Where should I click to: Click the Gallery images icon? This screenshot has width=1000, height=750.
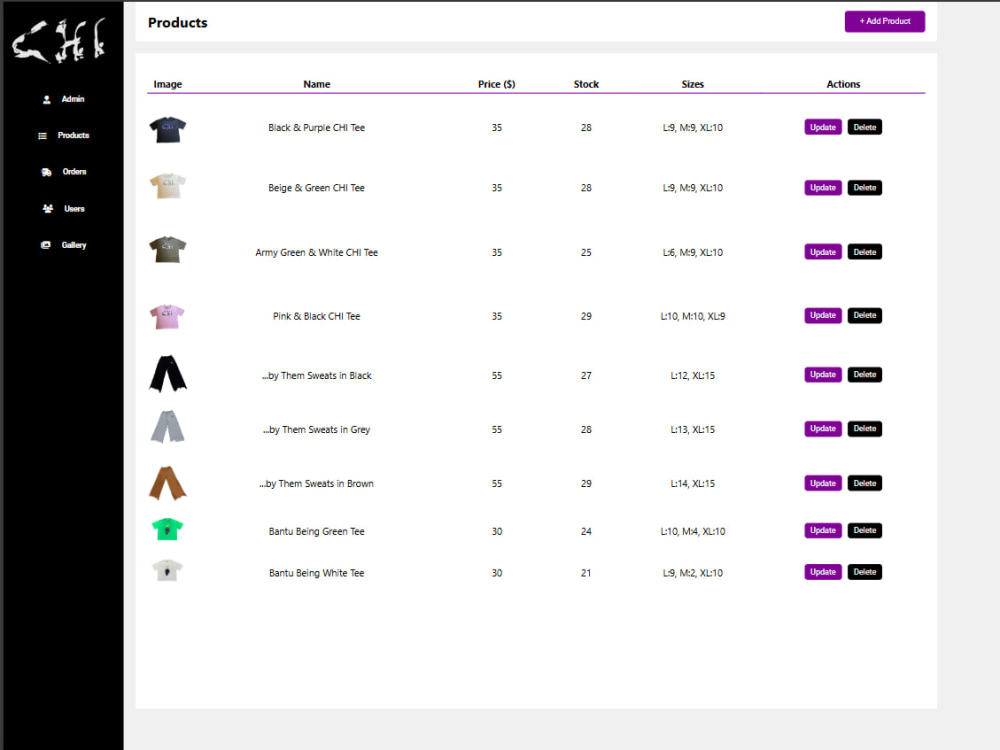[45, 245]
